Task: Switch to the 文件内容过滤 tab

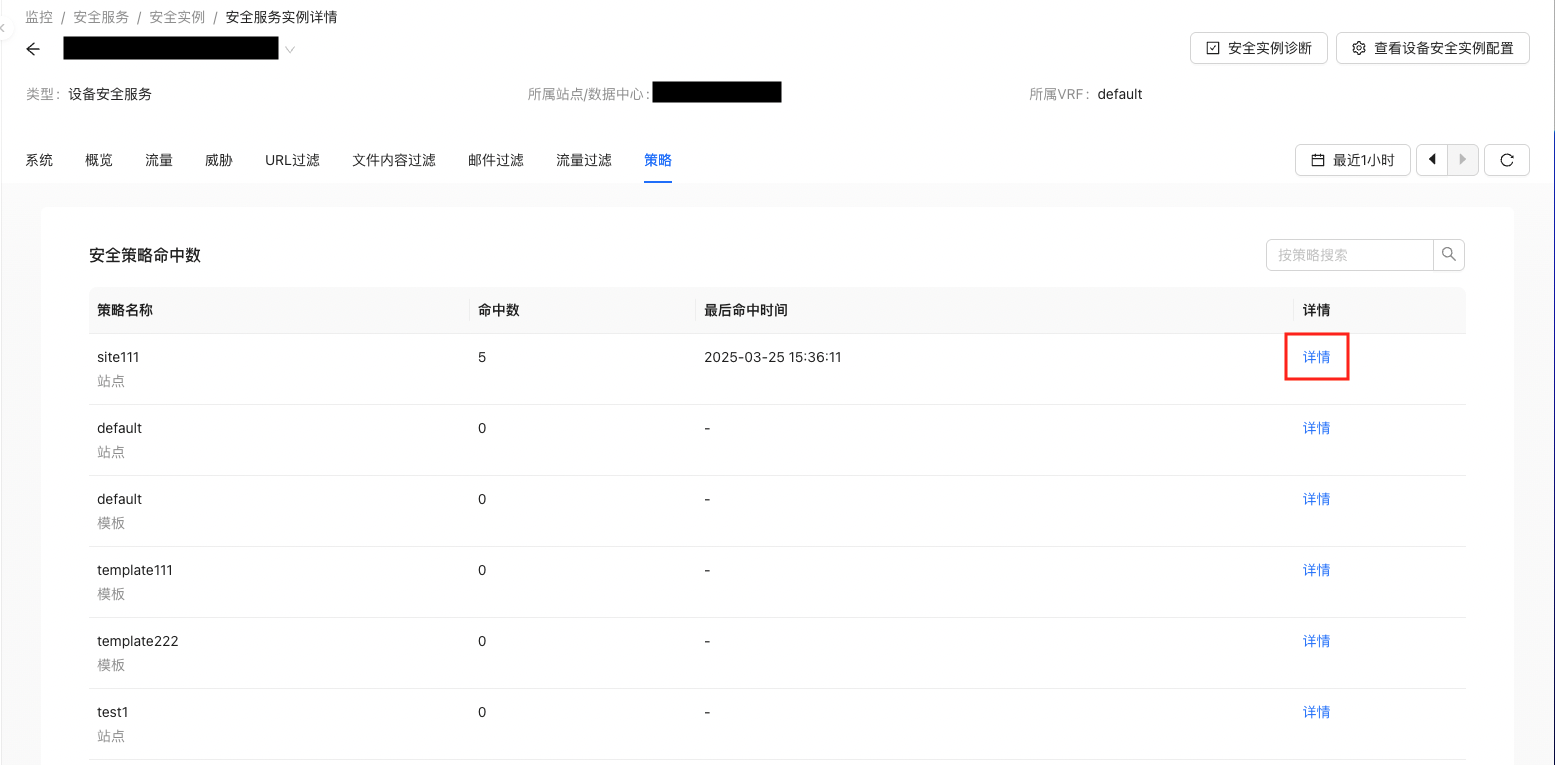Action: coord(394,160)
